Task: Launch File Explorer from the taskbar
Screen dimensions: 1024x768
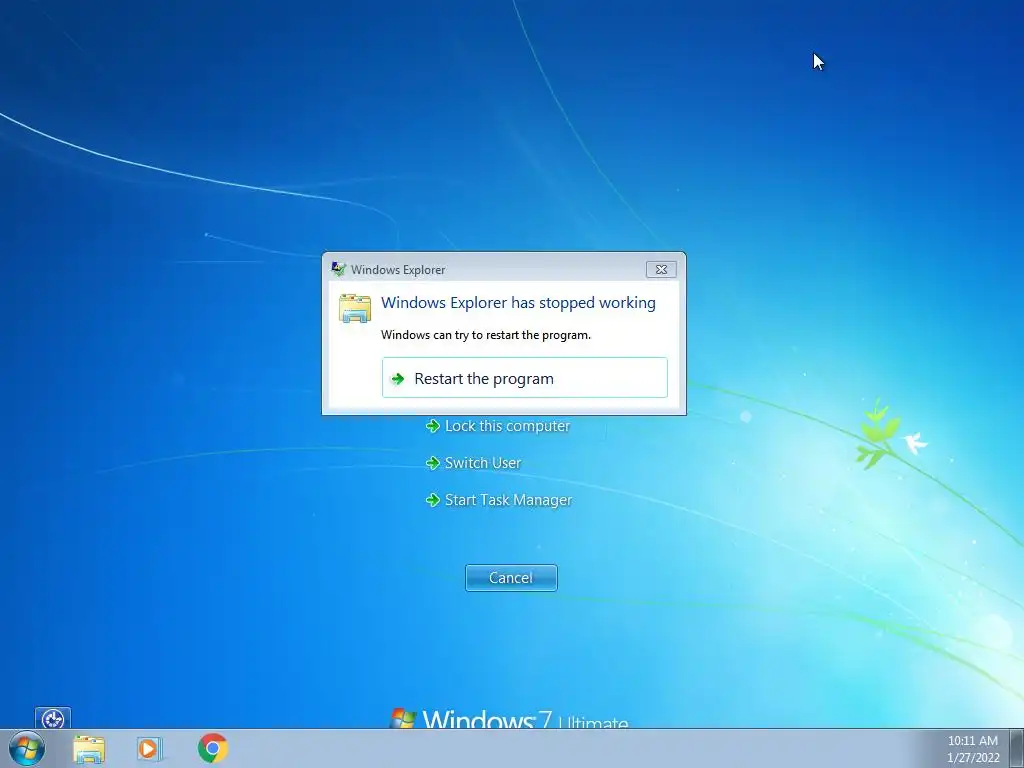Action: [x=89, y=748]
